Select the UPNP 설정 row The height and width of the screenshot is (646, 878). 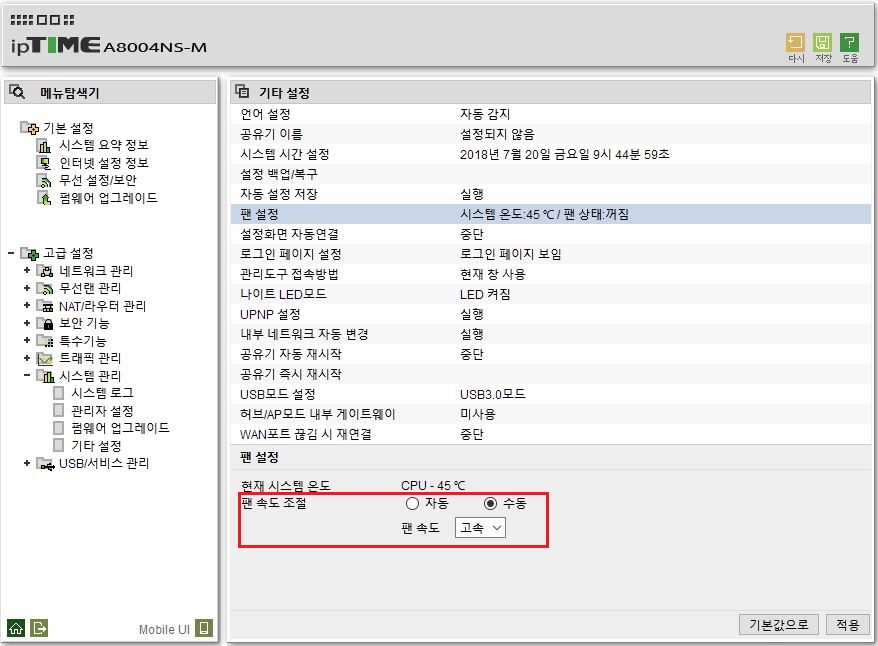point(552,314)
